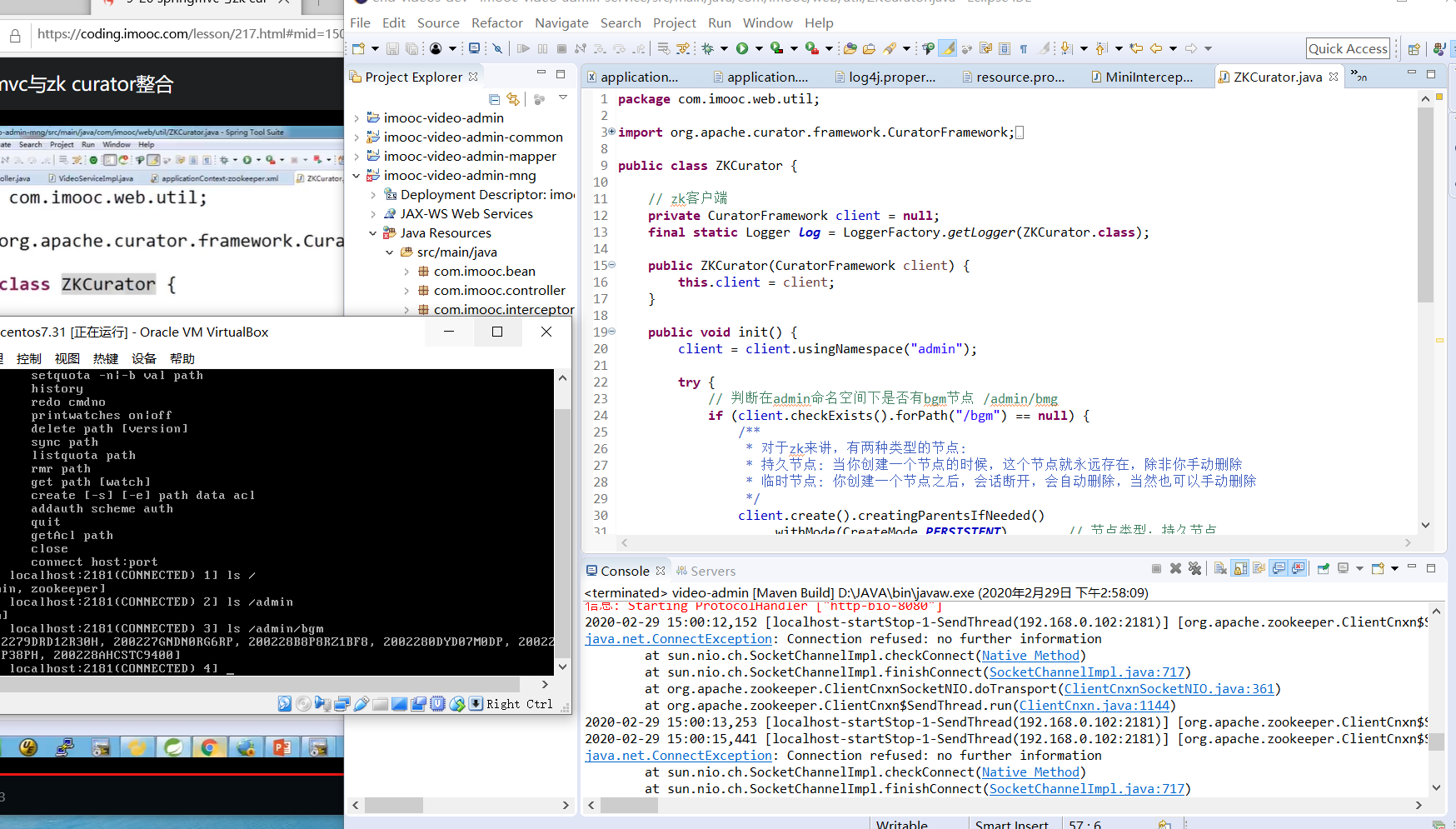The width and height of the screenshot is (1456, 829).
Task: Open Project Explorer View Menu dropdown
Action: [x=563, y=98]
